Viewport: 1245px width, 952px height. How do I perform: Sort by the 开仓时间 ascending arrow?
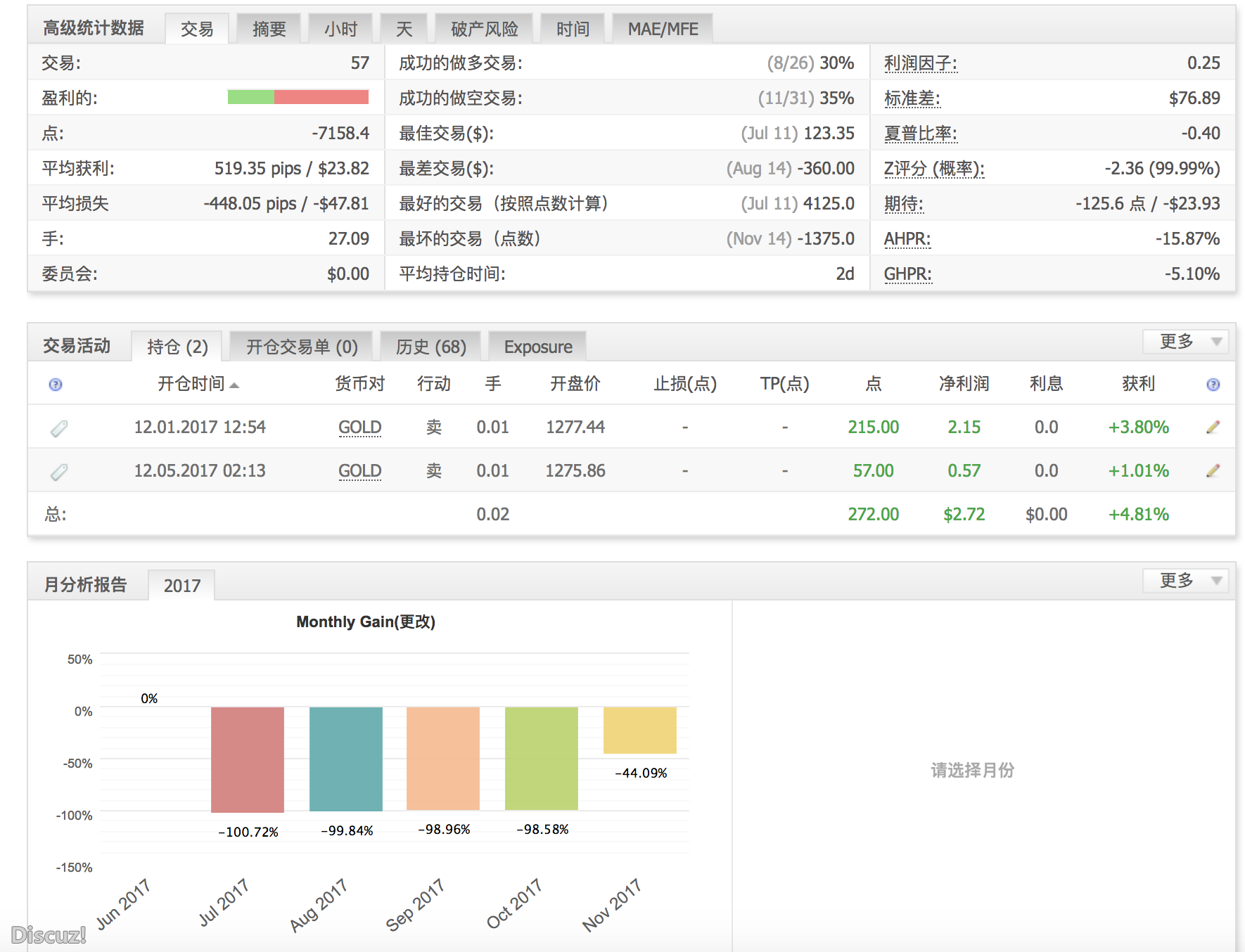(234, 385)
